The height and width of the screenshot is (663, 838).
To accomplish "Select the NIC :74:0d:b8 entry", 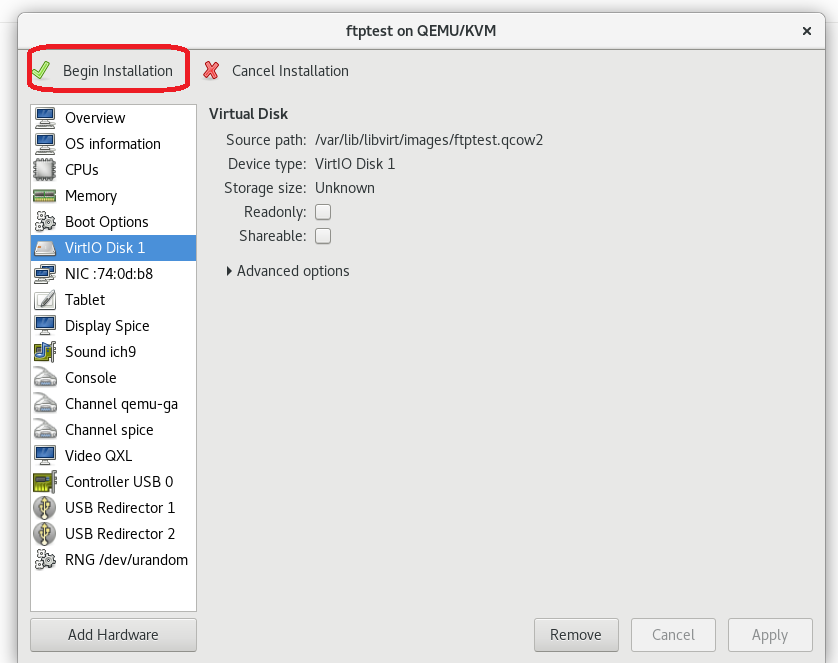I will pos(113,274).
